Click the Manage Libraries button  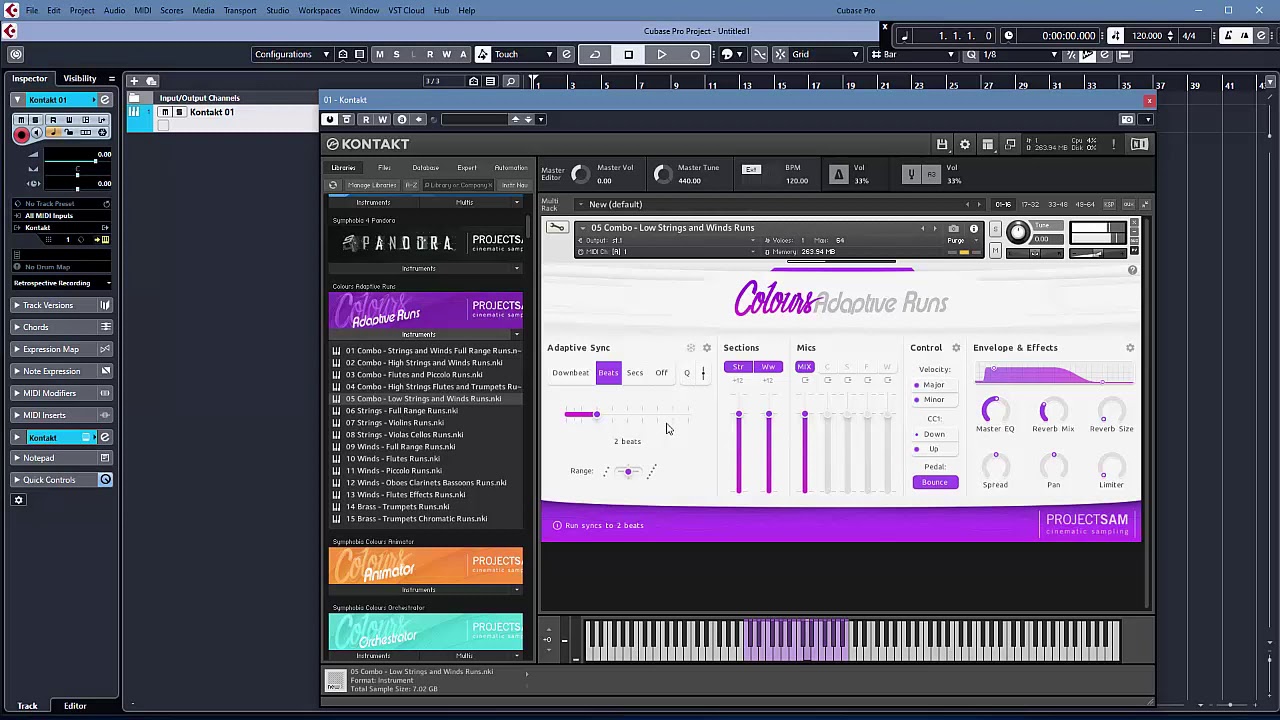click(x=371, y=185)
